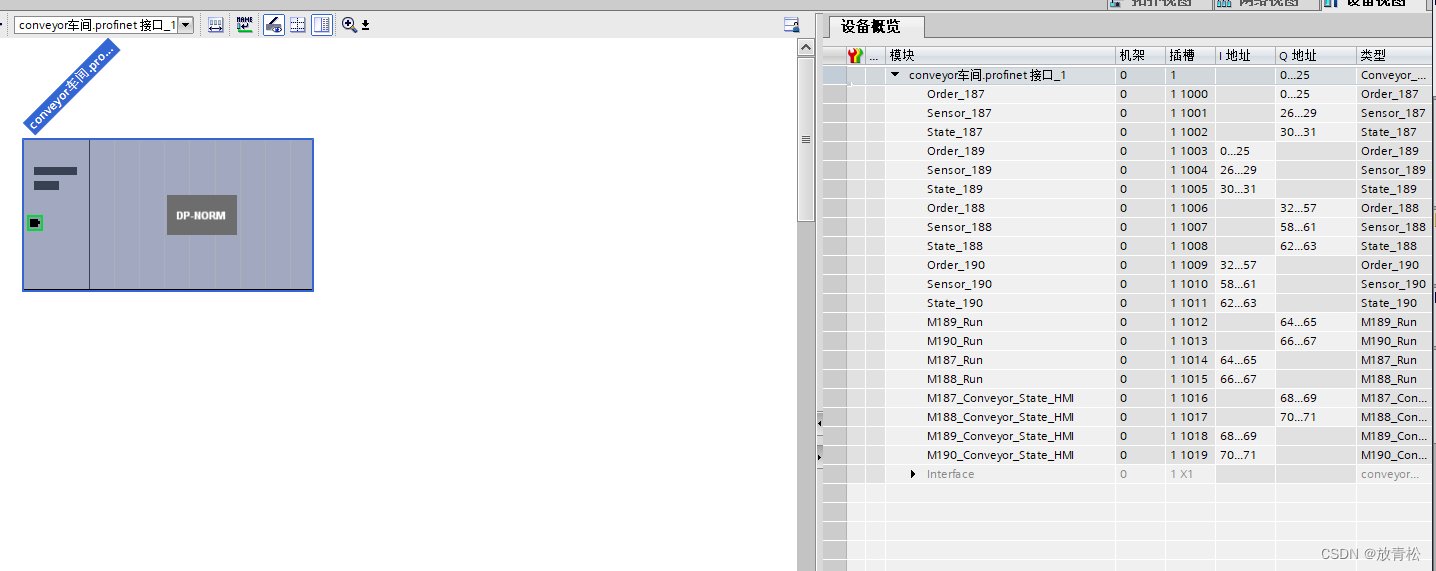Select the Order_190 module row
Screen dimensions: 1436x571
(x=1129, y=265)
